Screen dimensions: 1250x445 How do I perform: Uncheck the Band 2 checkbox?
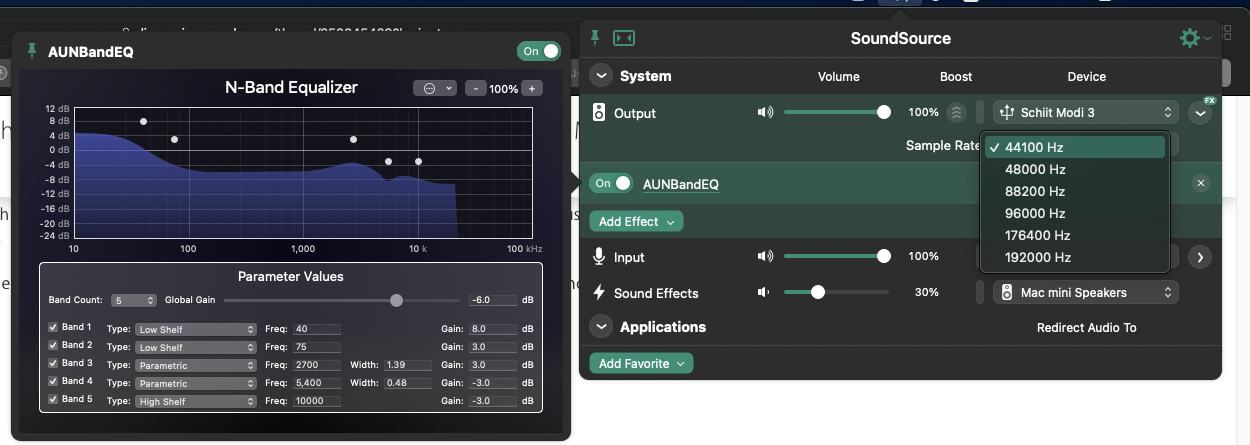click(54, 345)
